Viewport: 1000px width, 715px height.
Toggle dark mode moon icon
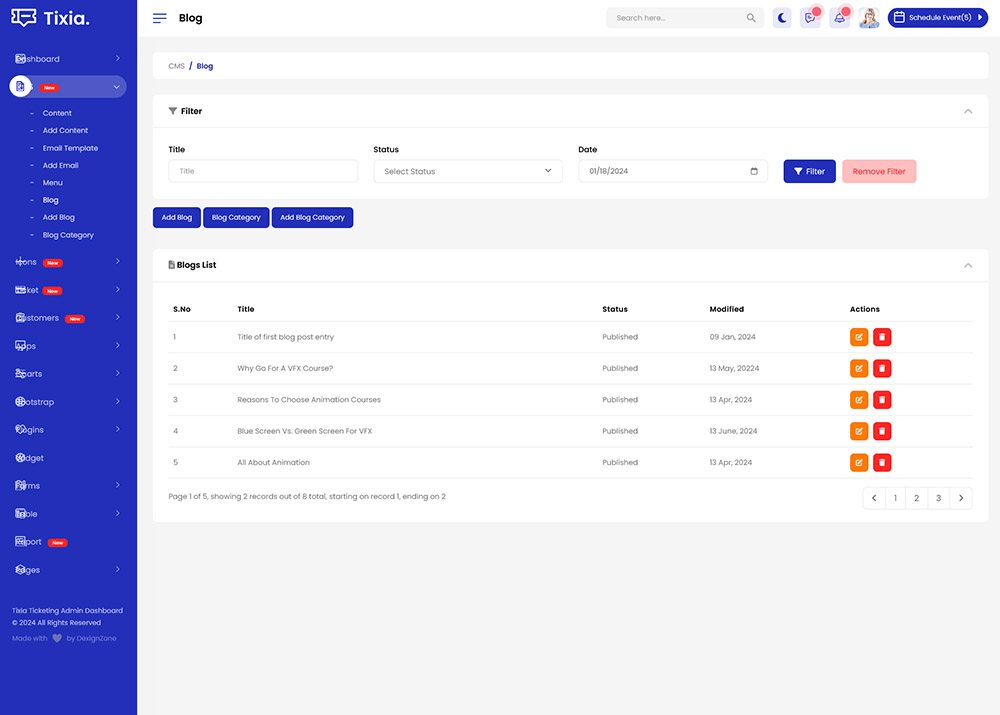(x=782, y=18)
